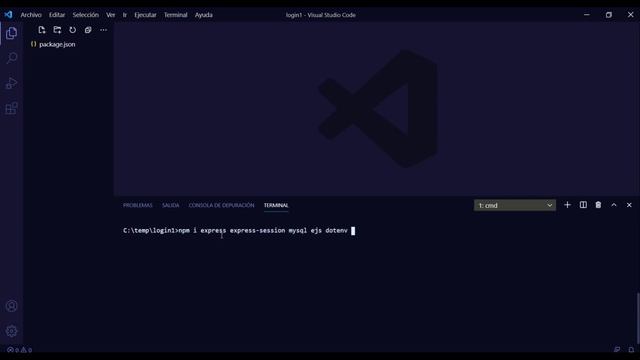Switch to CONSOLA DE DEPURACIÓN tab
This screenshot has width=640, height=360.
[x=221, y=205]
